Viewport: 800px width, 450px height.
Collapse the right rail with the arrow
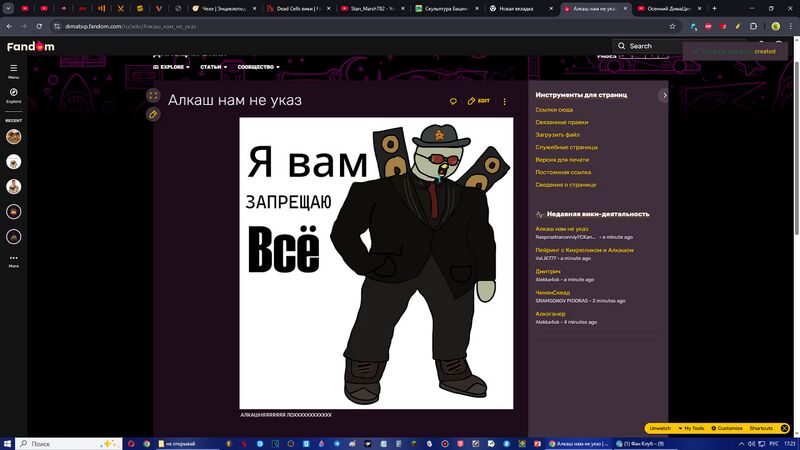664,95
